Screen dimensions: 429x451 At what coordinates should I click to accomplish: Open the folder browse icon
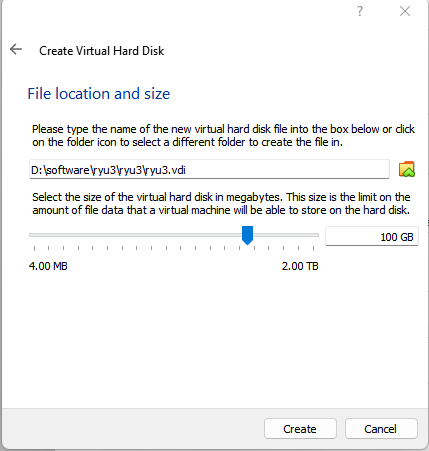[x=406, y=169]
